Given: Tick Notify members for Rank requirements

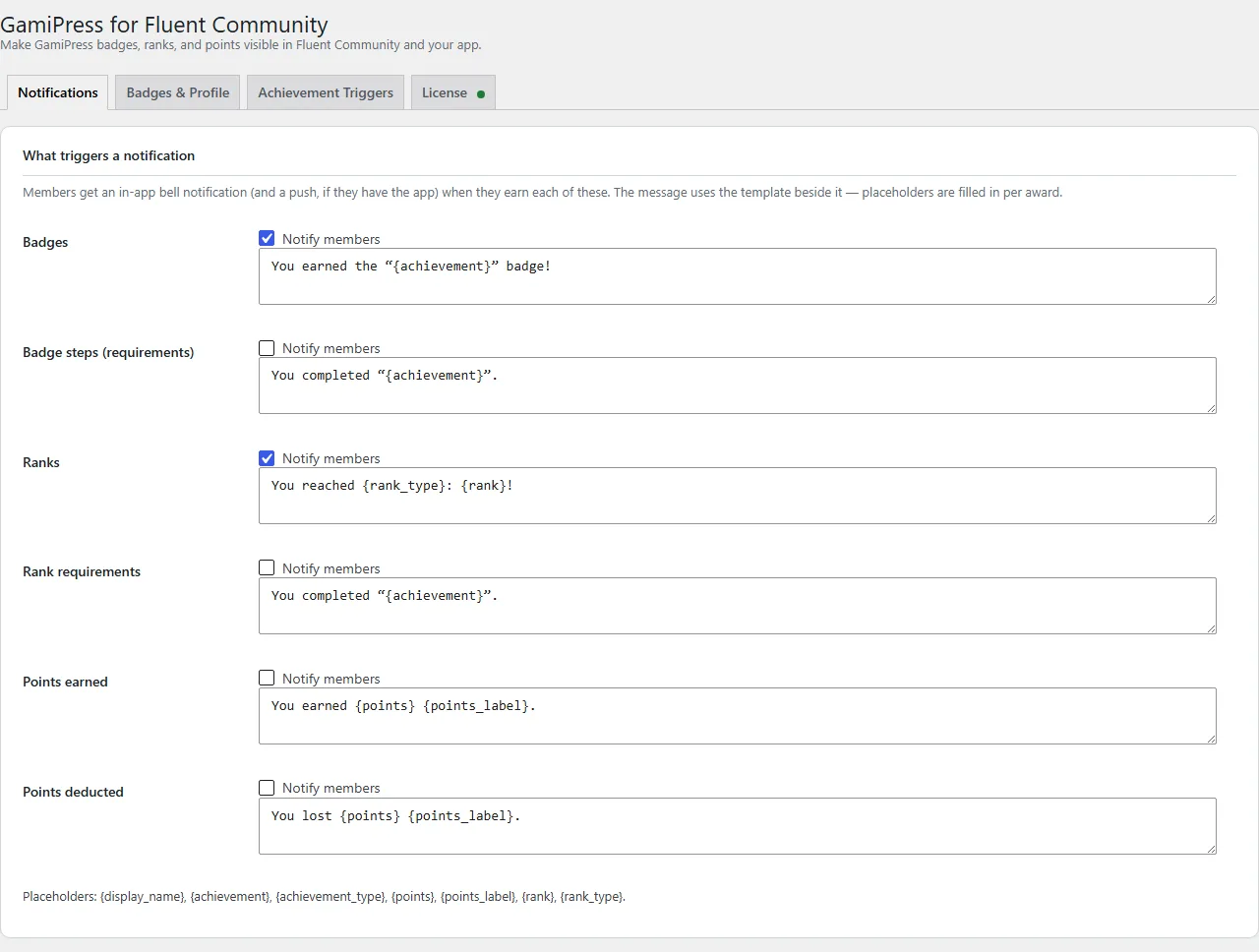Looking at the screenshot, I should (267, 567).
